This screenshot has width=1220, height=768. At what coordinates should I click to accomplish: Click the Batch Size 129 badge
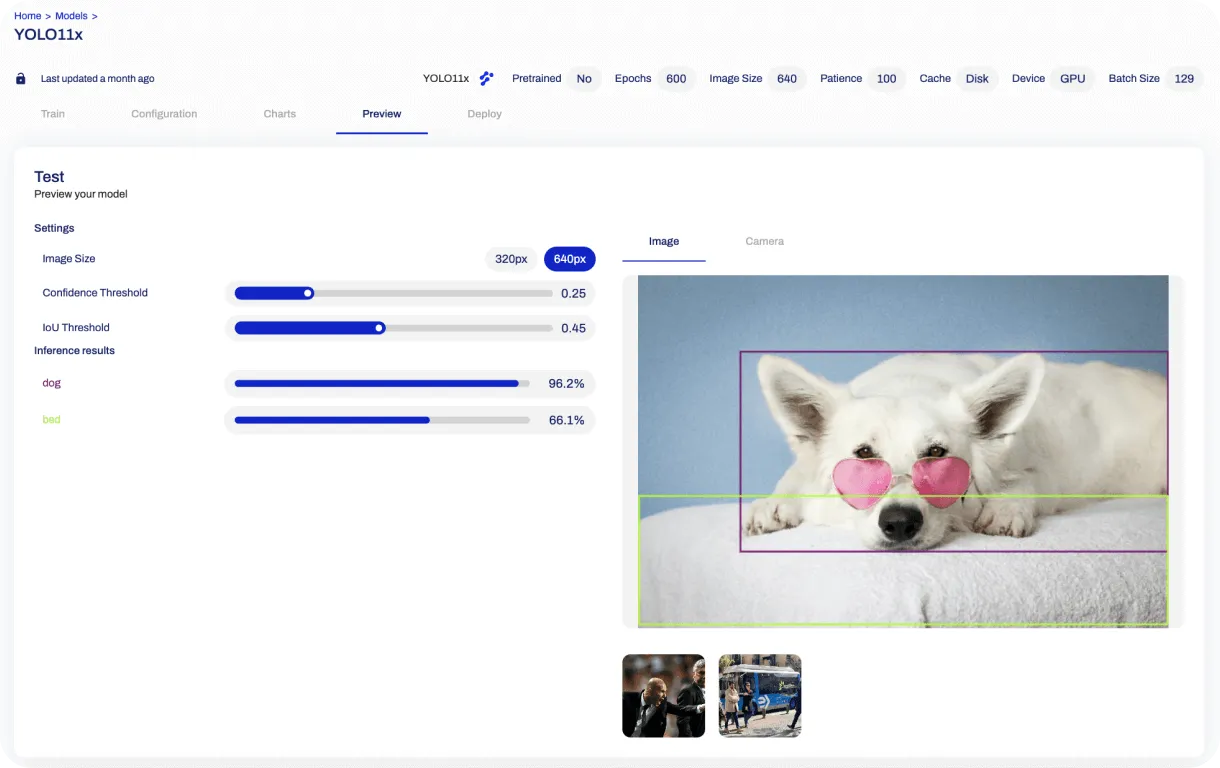(x=1184, y=79)
